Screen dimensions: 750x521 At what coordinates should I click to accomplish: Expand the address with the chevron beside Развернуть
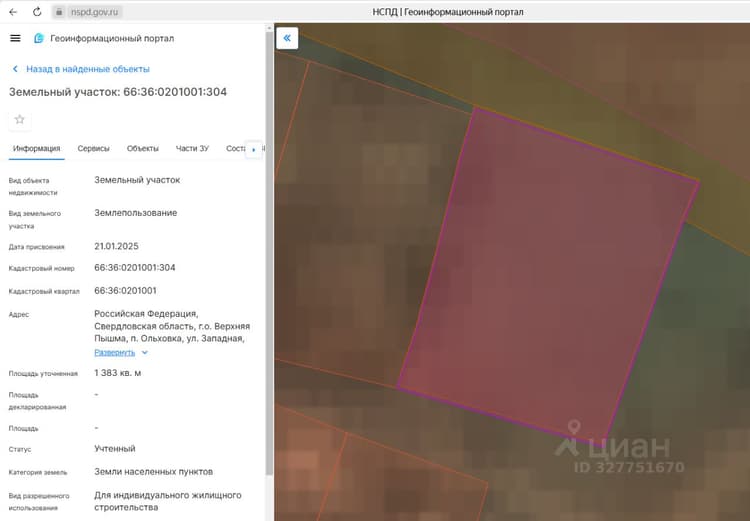tap(144, 353)
